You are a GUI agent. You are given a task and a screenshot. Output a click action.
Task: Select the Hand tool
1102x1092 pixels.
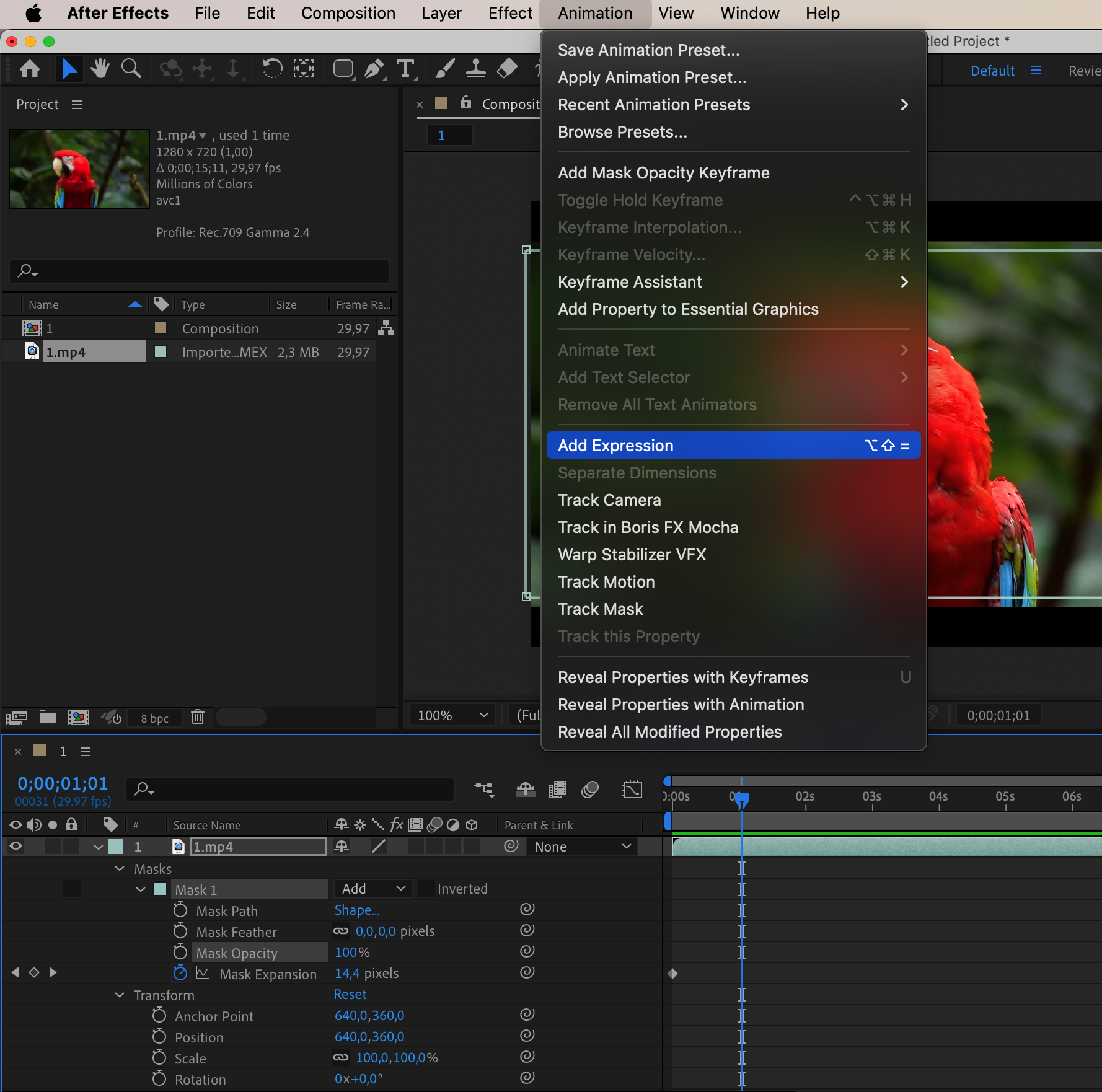coord(100,68)
